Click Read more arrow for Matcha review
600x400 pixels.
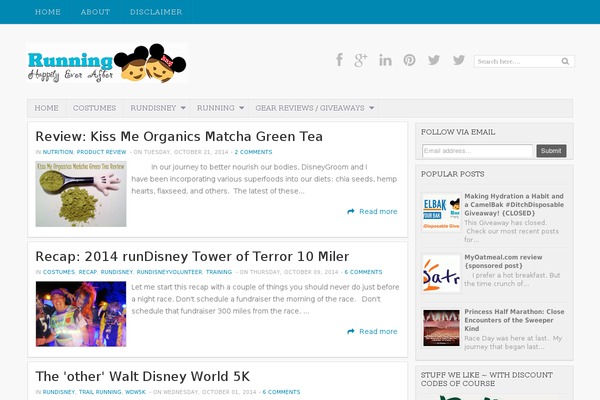[351, 211]
